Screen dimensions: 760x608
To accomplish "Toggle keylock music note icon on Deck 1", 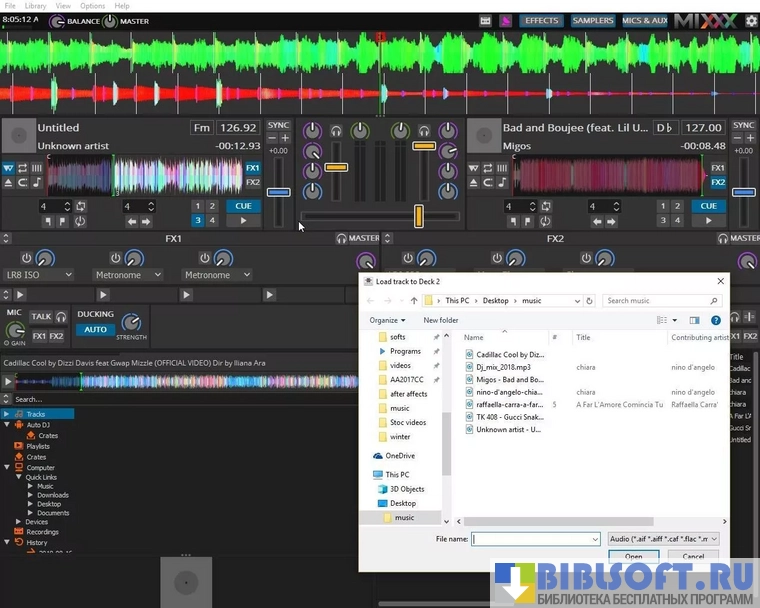I will [x=36, y=183].
